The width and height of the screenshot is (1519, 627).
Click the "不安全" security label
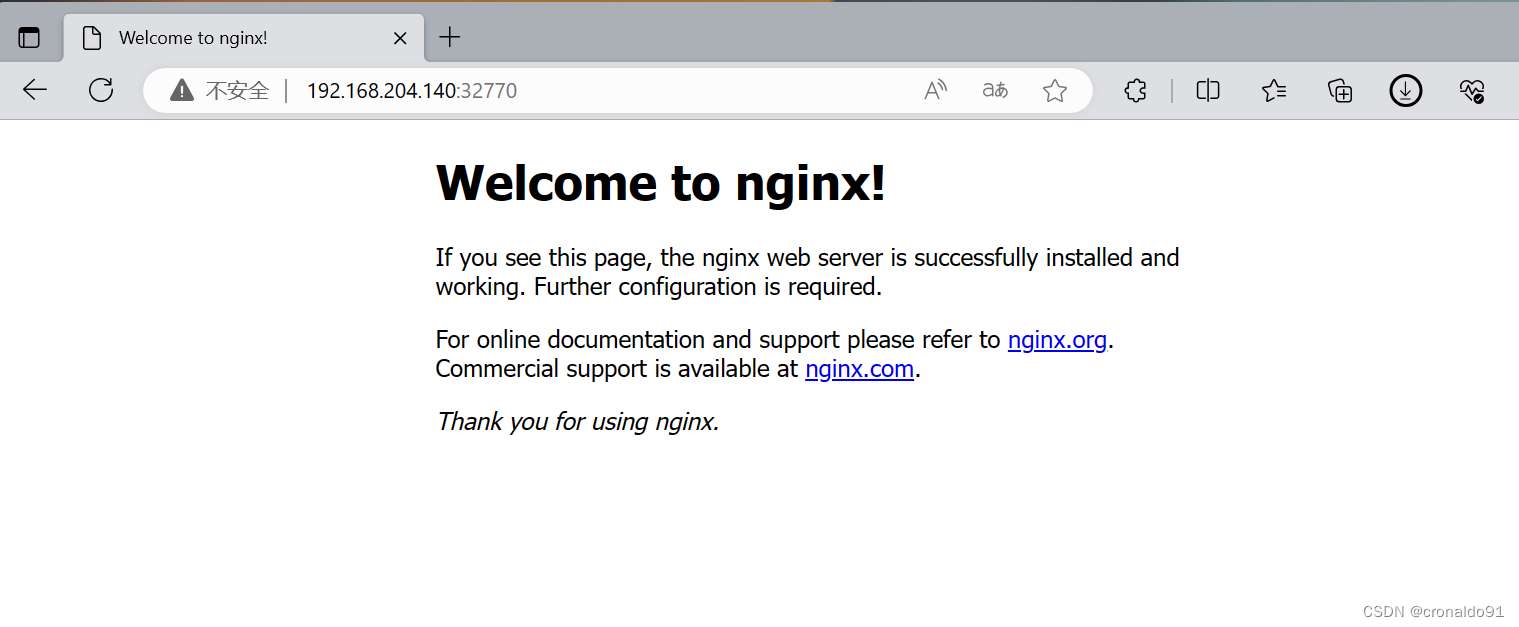[x=238, y=91]
